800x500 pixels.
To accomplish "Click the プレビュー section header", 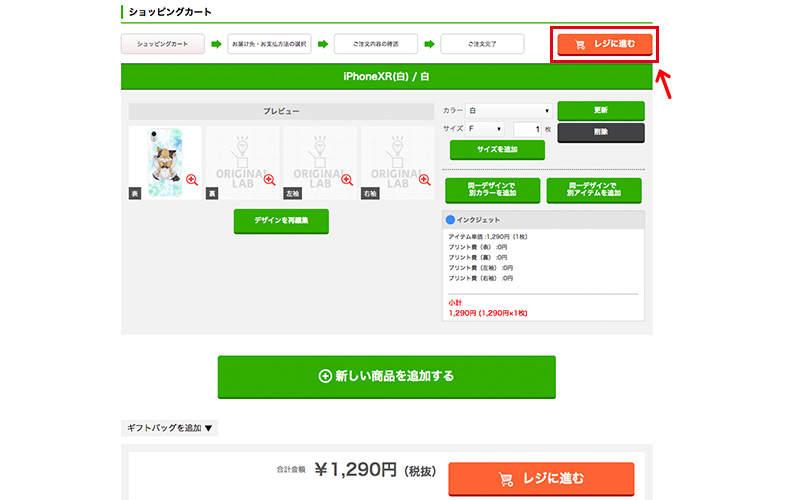I will (x=281, y=111).
